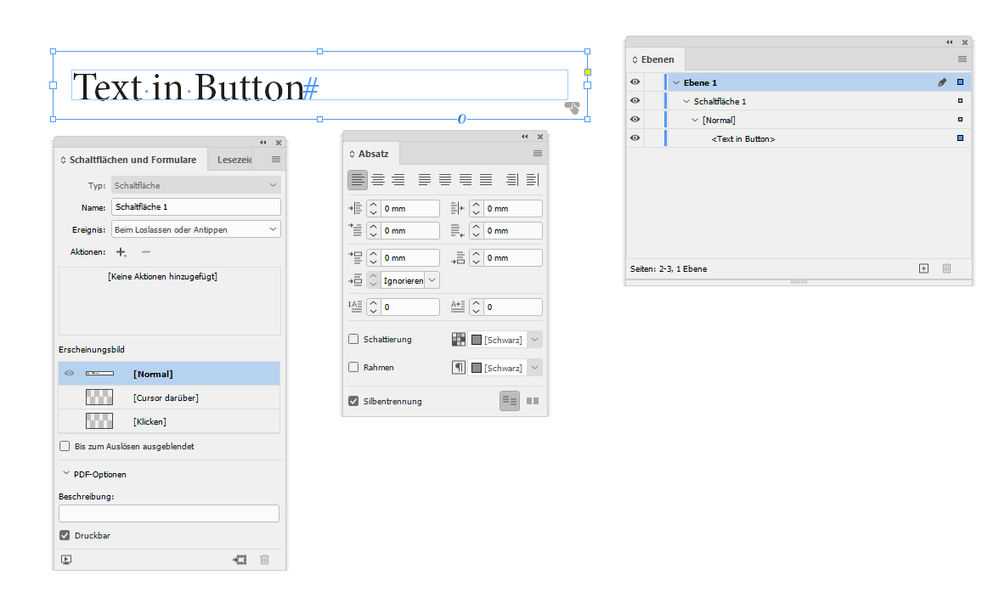Select <Text in Button> layer row

click(x=799, y=138)
